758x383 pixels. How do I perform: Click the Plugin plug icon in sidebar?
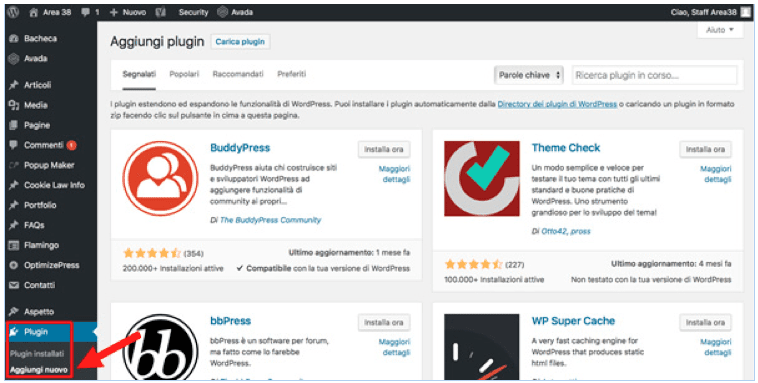(x=14, y=332)
